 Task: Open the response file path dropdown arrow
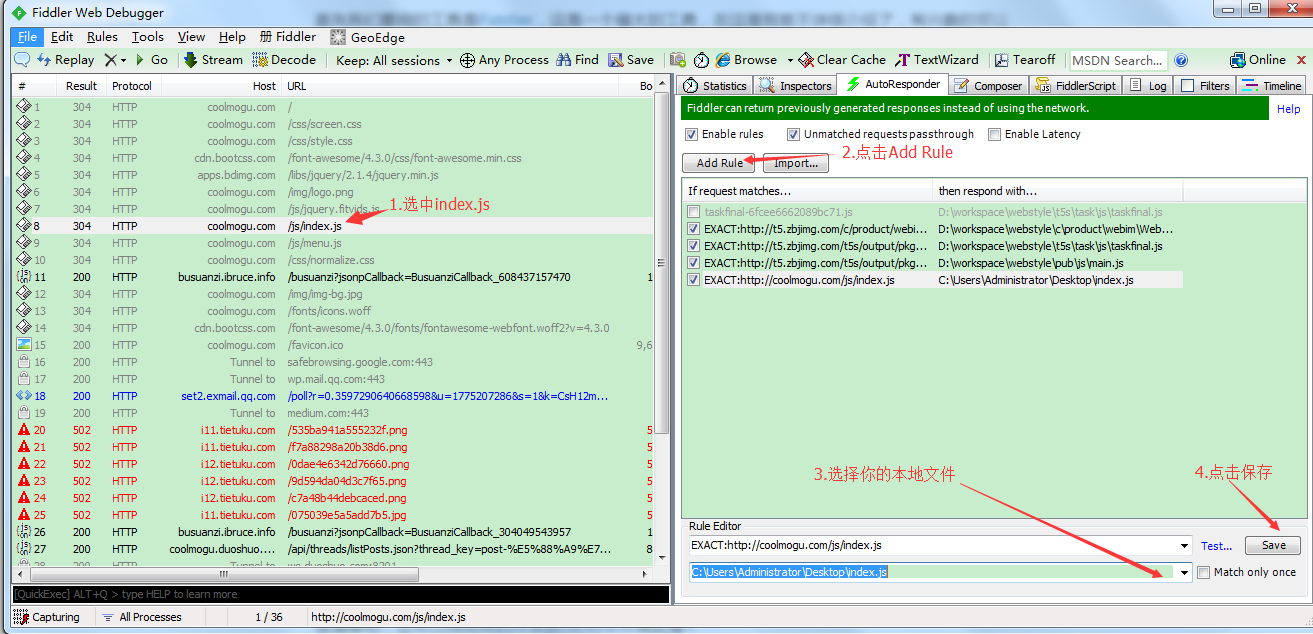1185,572
